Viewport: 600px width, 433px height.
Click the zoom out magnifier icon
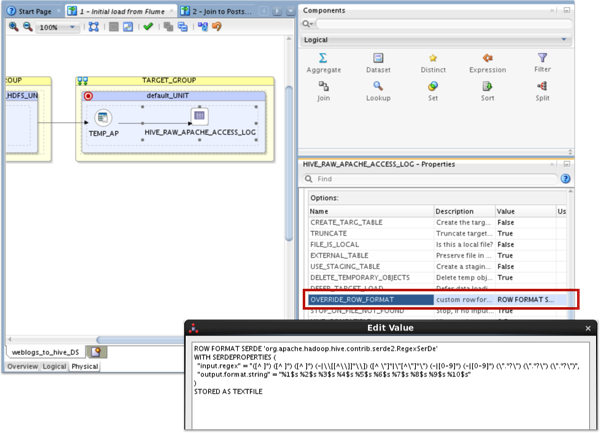pyautogui.click(x=27, y=27)
